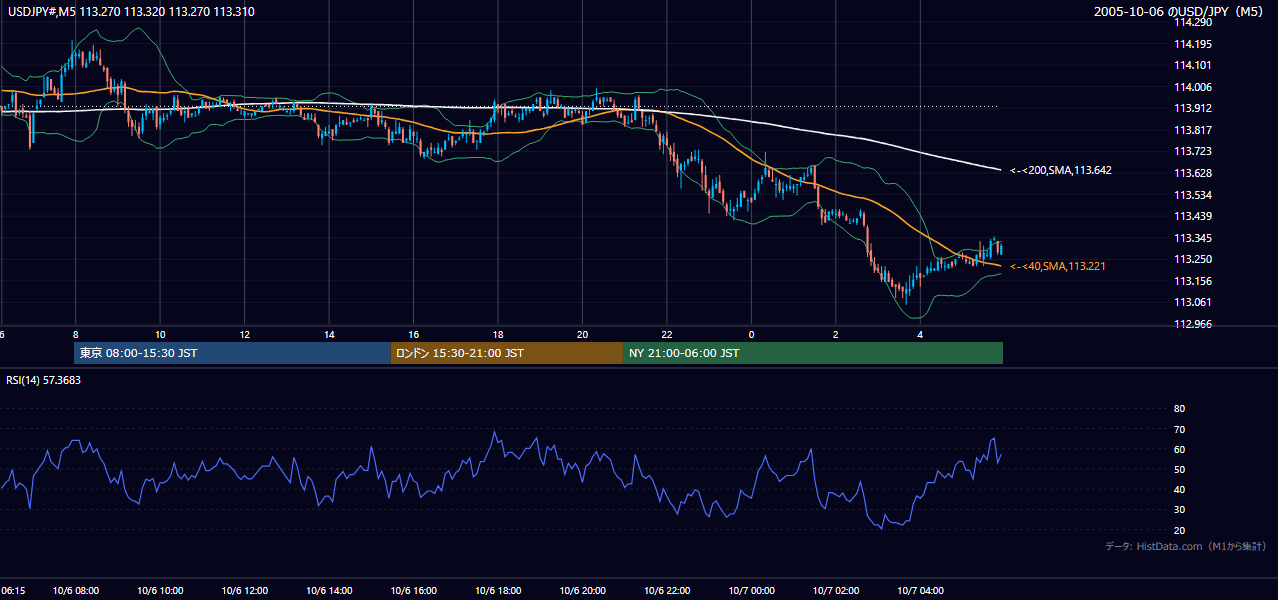Click the 113.534 price axis label
This screenshot has height=600, width=1278.
point(1192,195)
